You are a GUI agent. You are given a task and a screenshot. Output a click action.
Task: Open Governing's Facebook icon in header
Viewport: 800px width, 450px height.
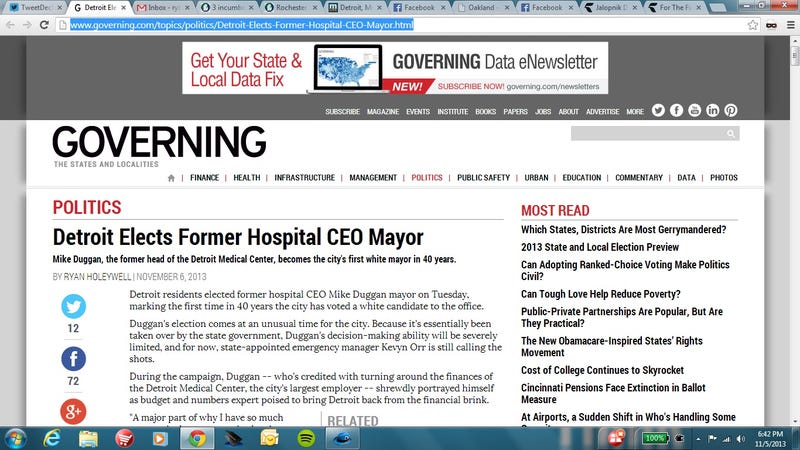(677, 110)
